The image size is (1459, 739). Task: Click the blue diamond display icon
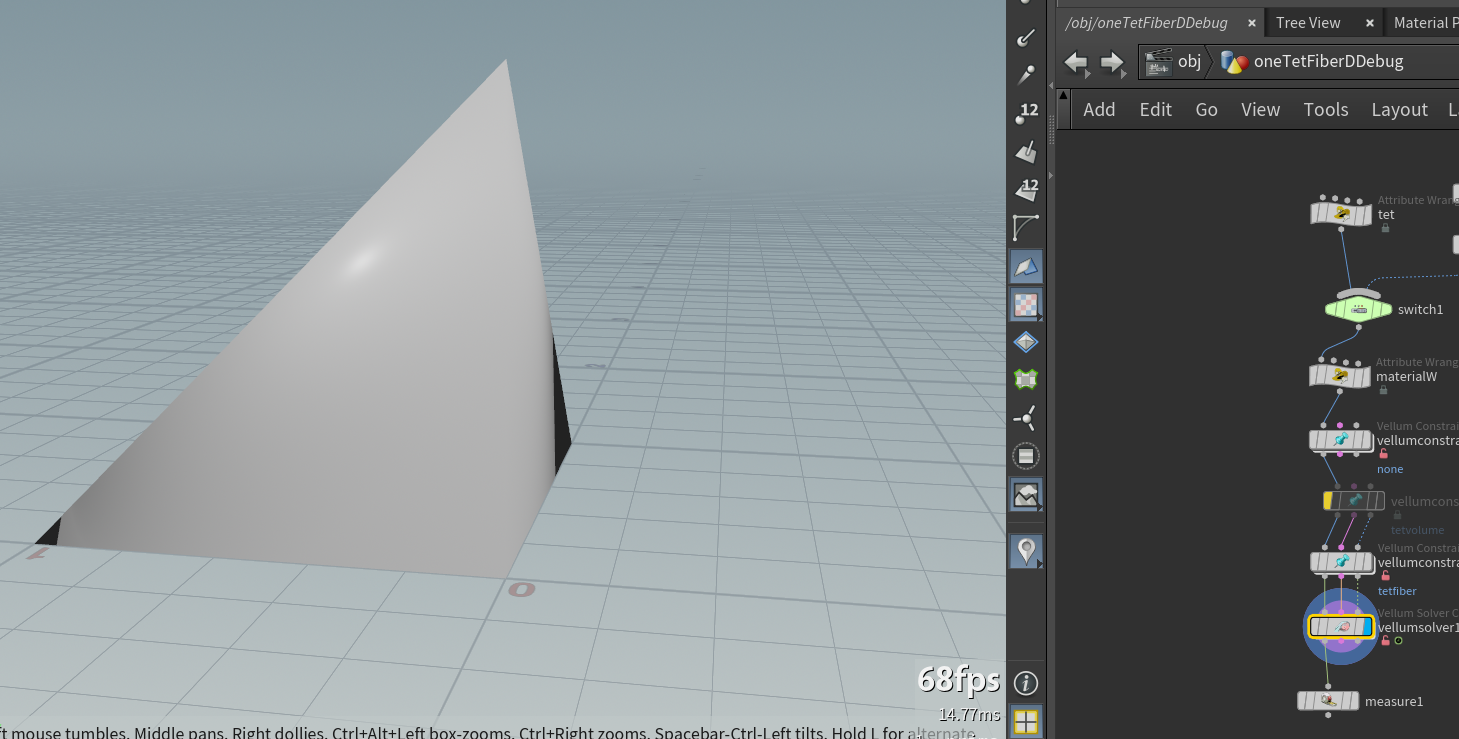pyautogui.click(x=1026, y=342)
